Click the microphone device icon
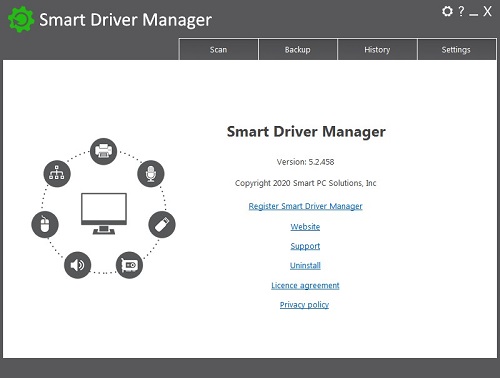Screen dimensions: 500x378 pos(151,174)
